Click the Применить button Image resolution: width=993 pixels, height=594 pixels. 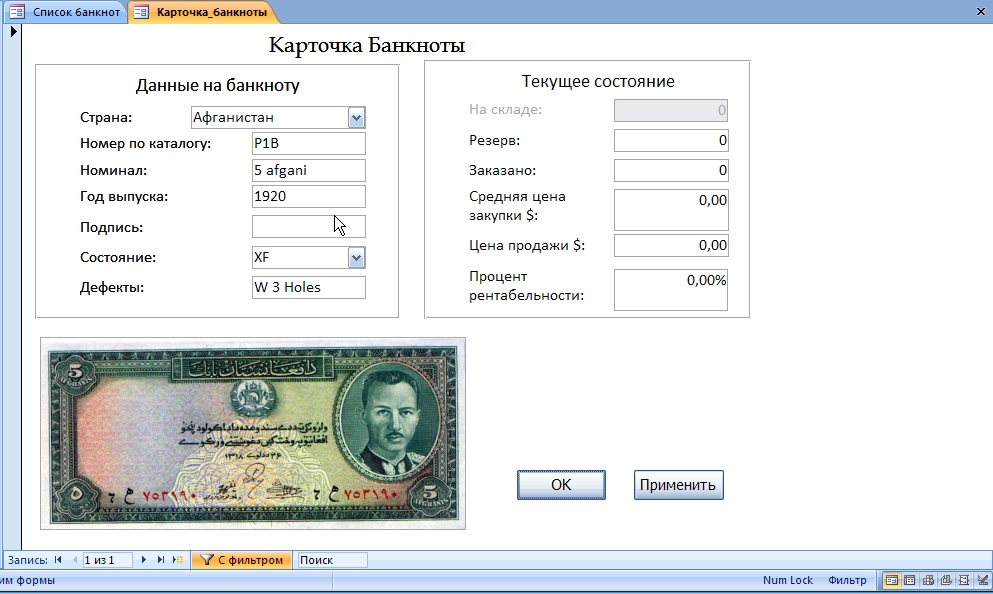coord(678,485)
